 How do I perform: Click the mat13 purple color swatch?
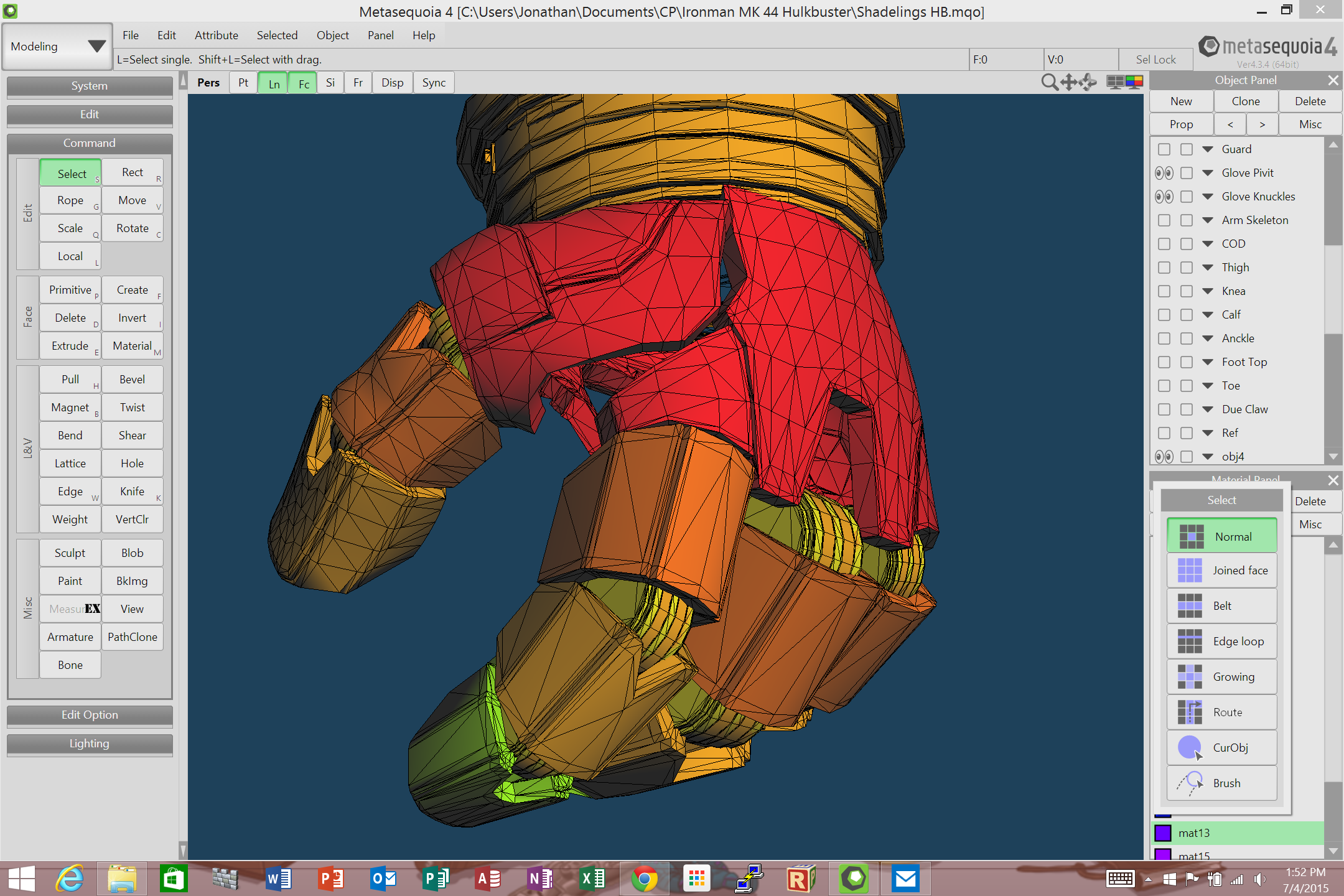point(1163,833)
